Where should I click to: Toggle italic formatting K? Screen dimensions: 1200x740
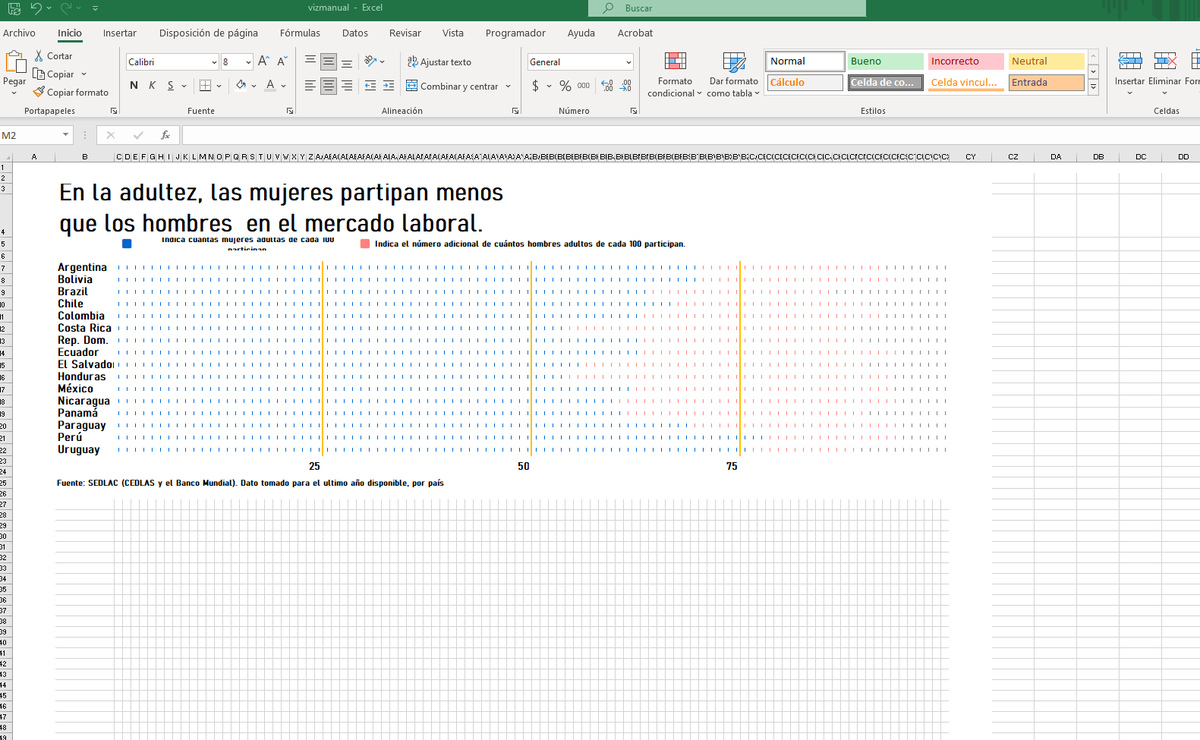tap(151, 86)
